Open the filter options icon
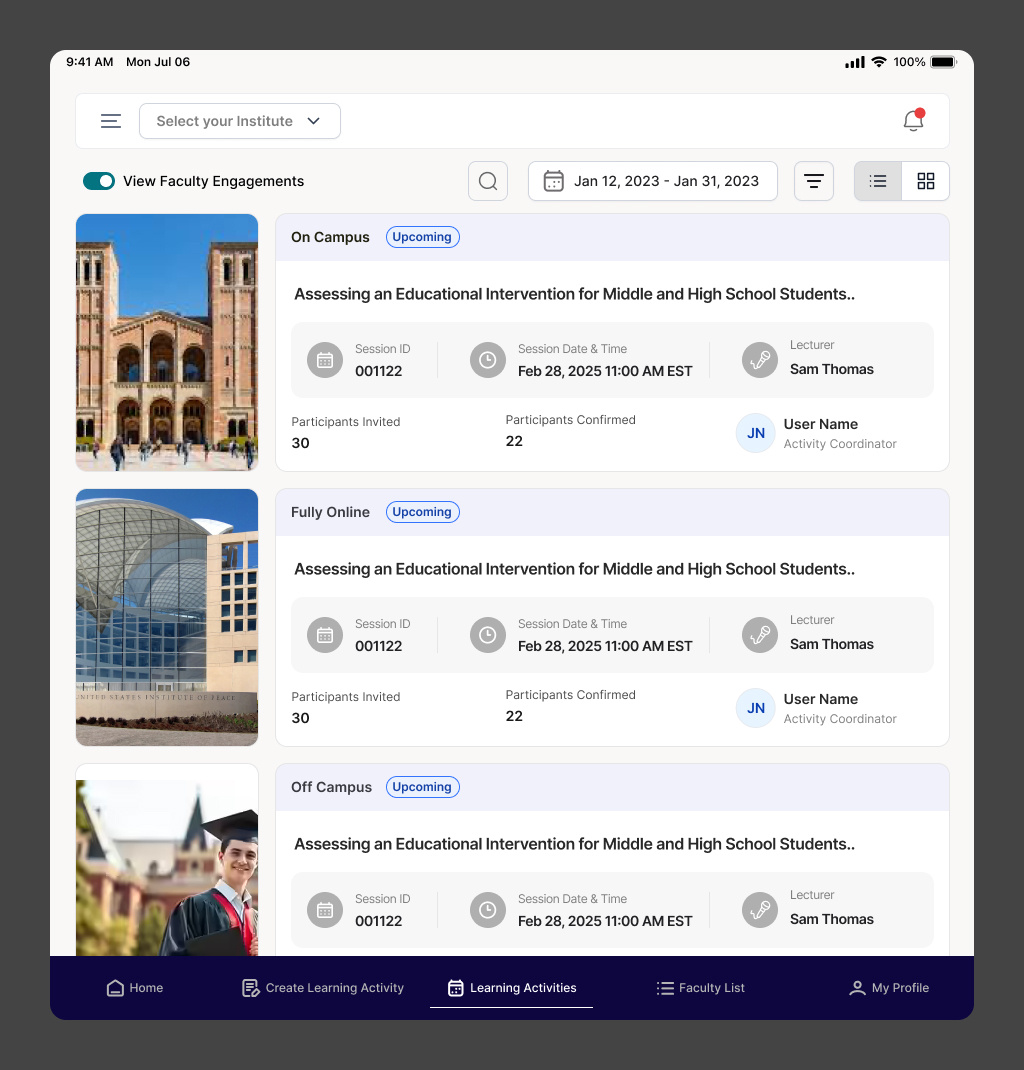 pyautogui.click(x=814, y=181)
